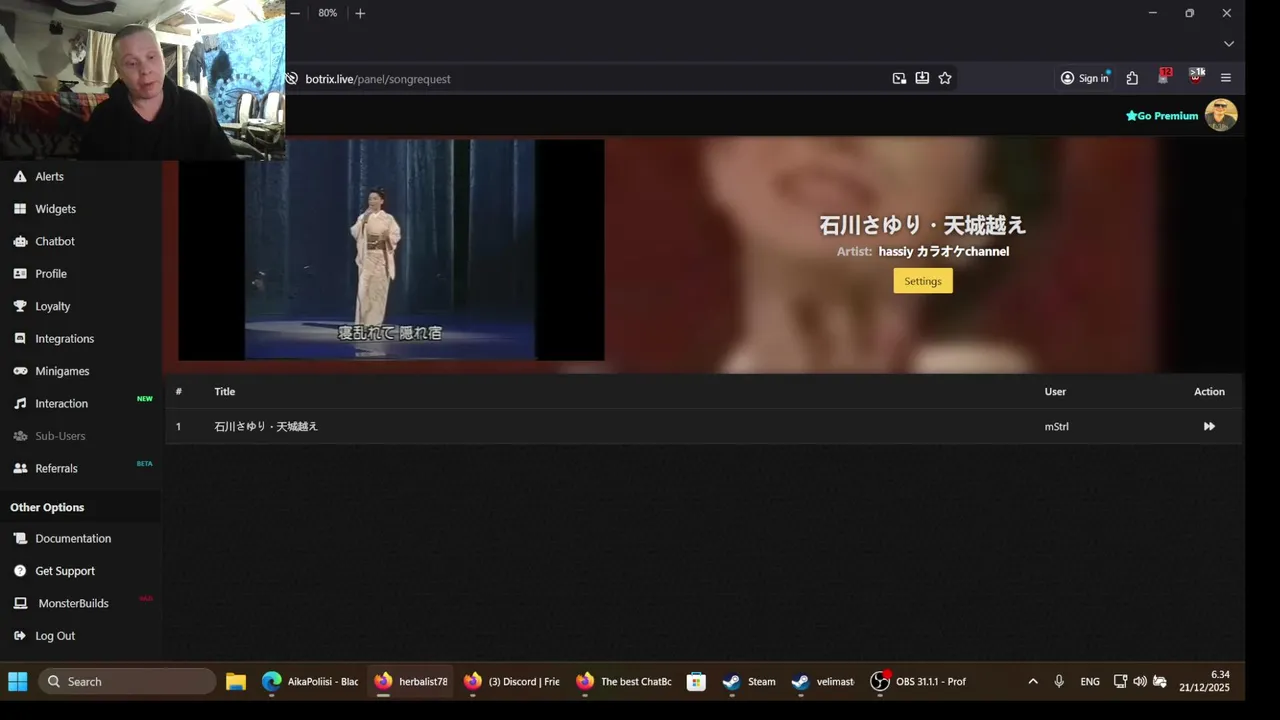
Task: Switch to the OBS 31.1.1 taskbar window
Action: pos(919,682)
